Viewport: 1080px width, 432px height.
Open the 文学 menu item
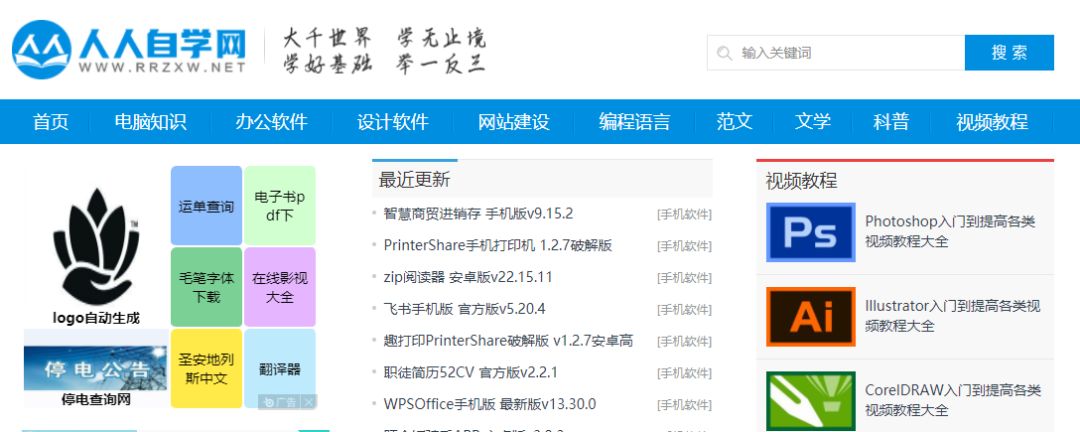point(813,122)
